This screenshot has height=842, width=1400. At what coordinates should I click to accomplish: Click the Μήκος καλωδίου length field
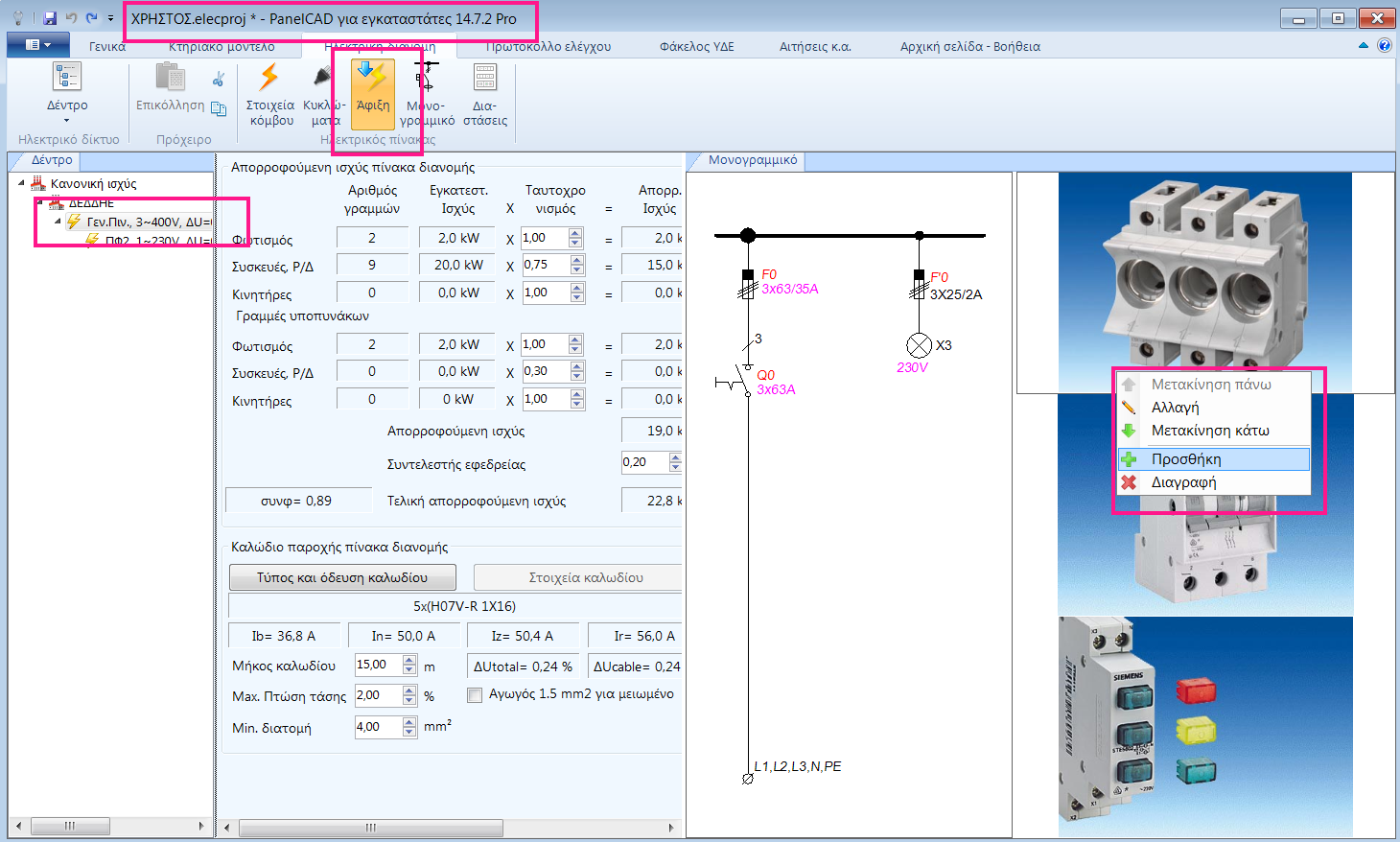pyautogui.click(x=378, y=666)
